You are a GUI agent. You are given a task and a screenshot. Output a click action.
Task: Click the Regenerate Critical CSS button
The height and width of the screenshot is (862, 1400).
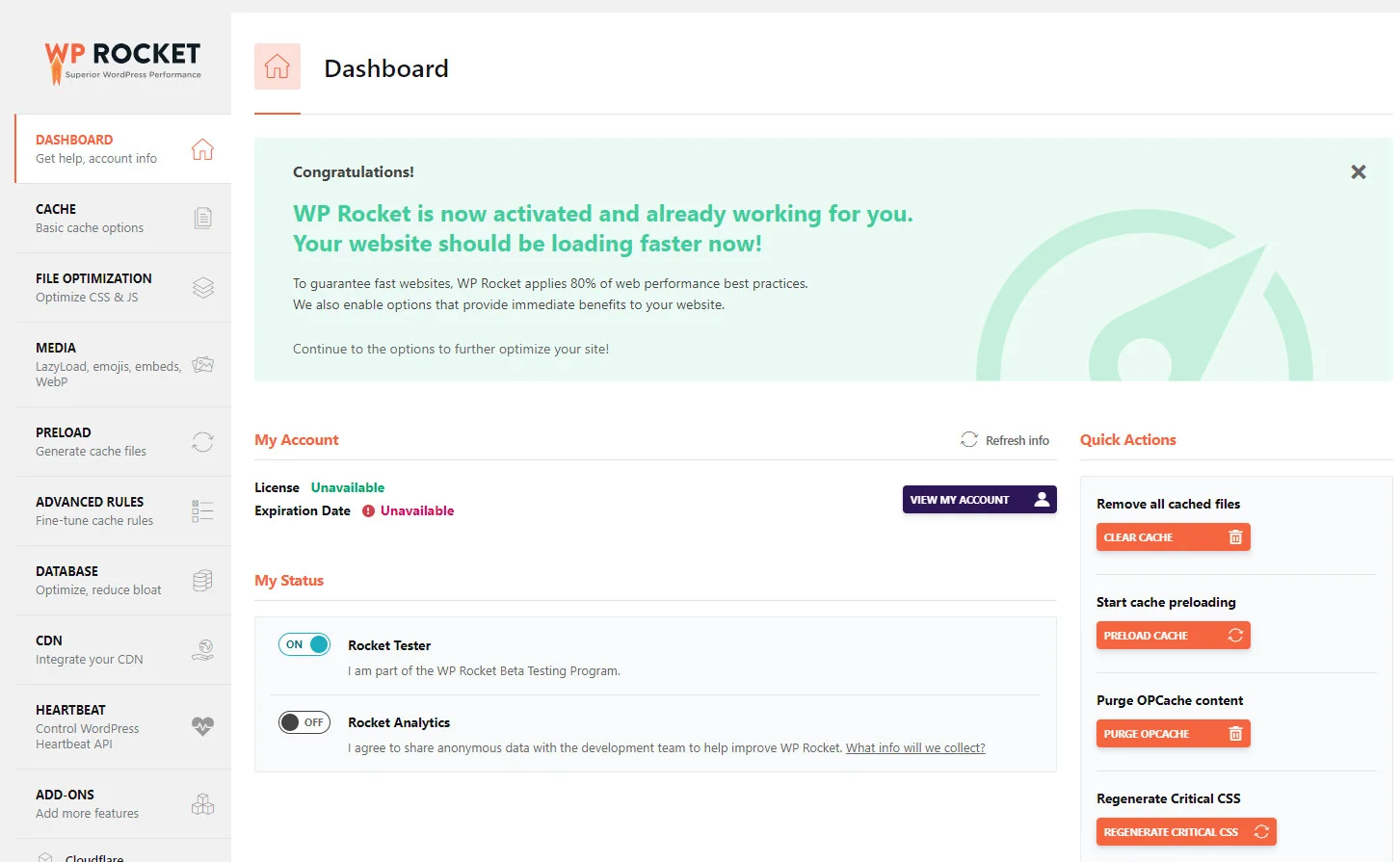(x=1186, y=831)
